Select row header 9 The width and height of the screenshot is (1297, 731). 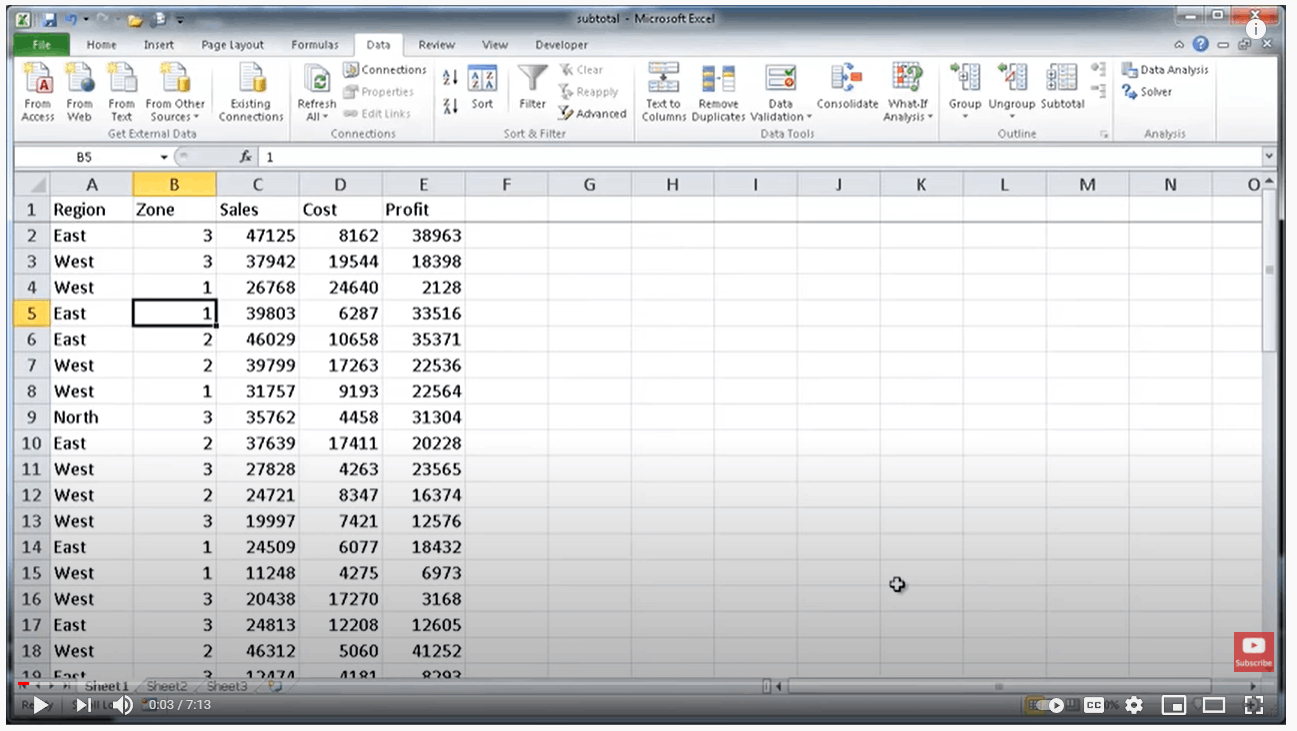pos(32,417)
